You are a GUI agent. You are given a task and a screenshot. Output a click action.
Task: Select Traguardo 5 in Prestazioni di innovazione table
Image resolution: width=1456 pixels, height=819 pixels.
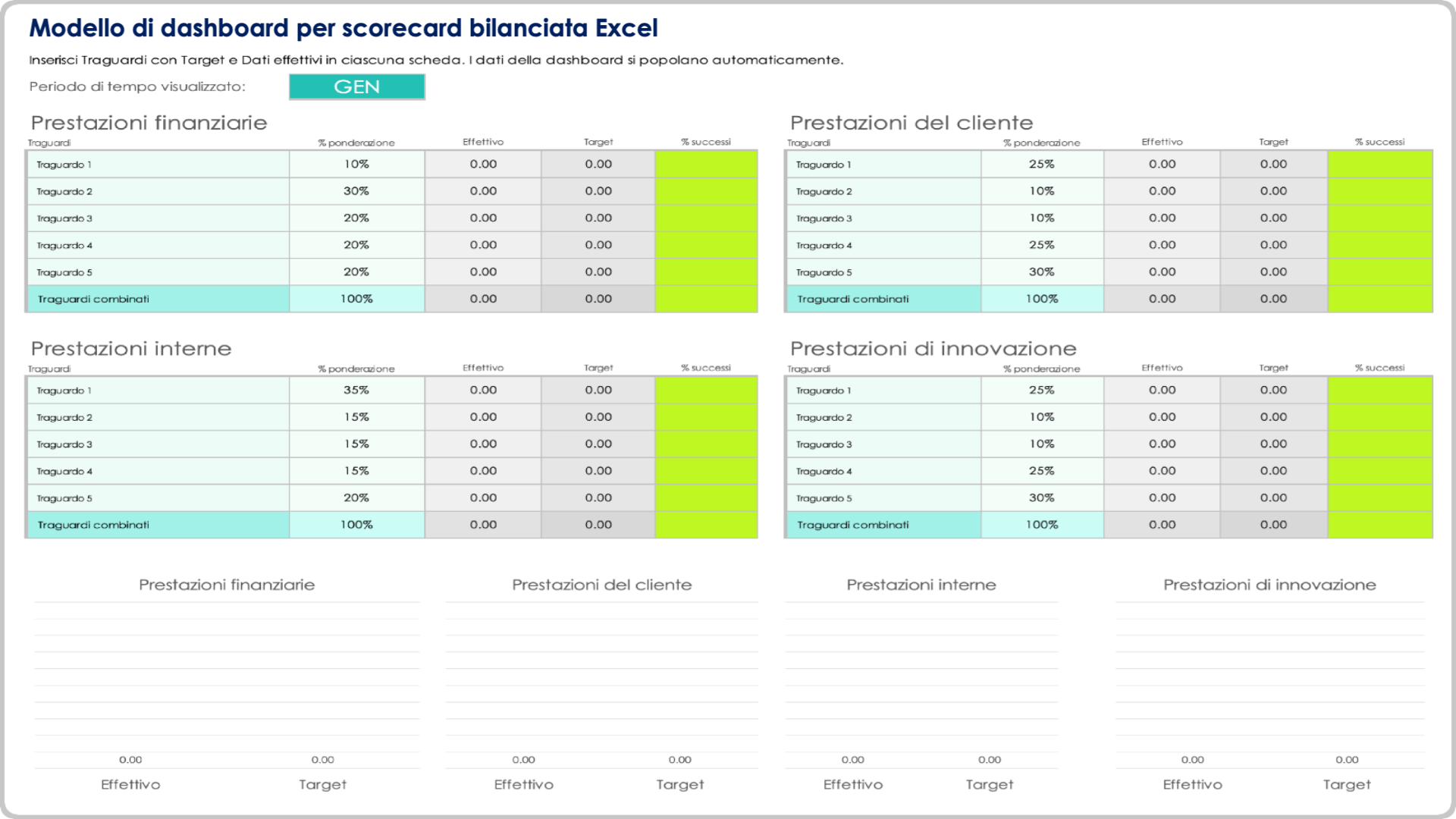click(883, 498)
